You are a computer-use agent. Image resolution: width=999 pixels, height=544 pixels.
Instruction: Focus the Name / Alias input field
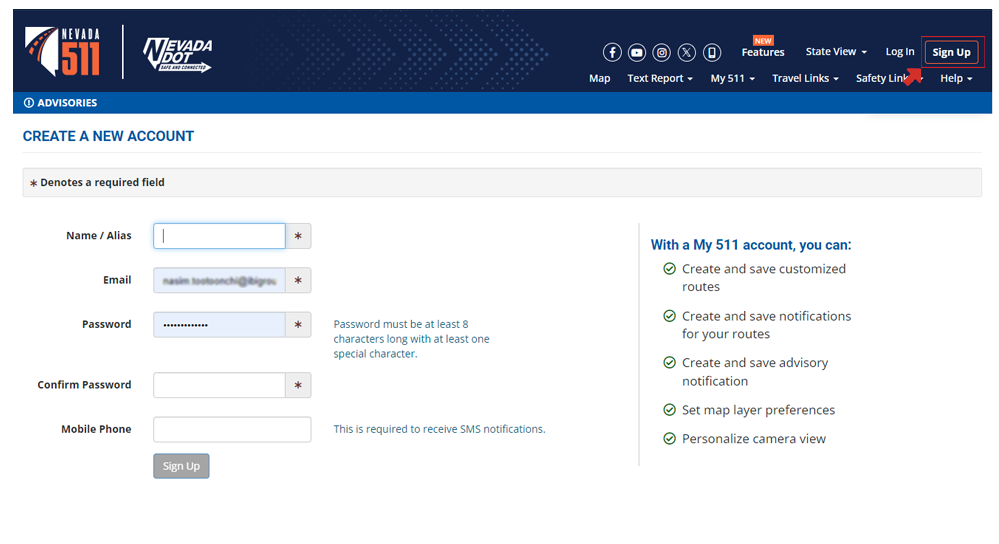click(x=219, y=236)
